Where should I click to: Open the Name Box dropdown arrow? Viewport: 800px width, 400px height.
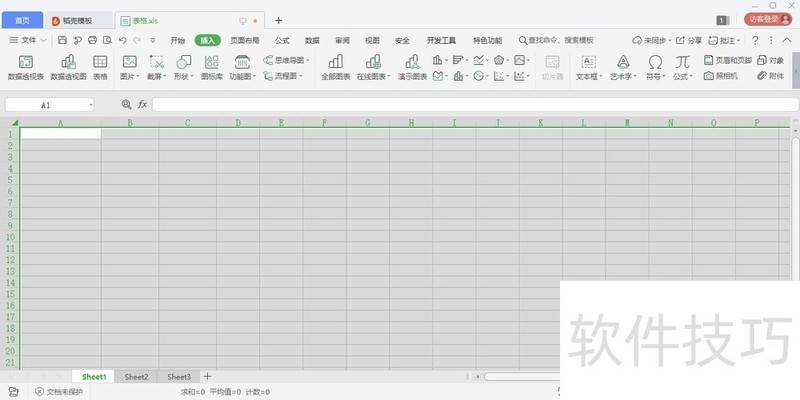point(90,104)
